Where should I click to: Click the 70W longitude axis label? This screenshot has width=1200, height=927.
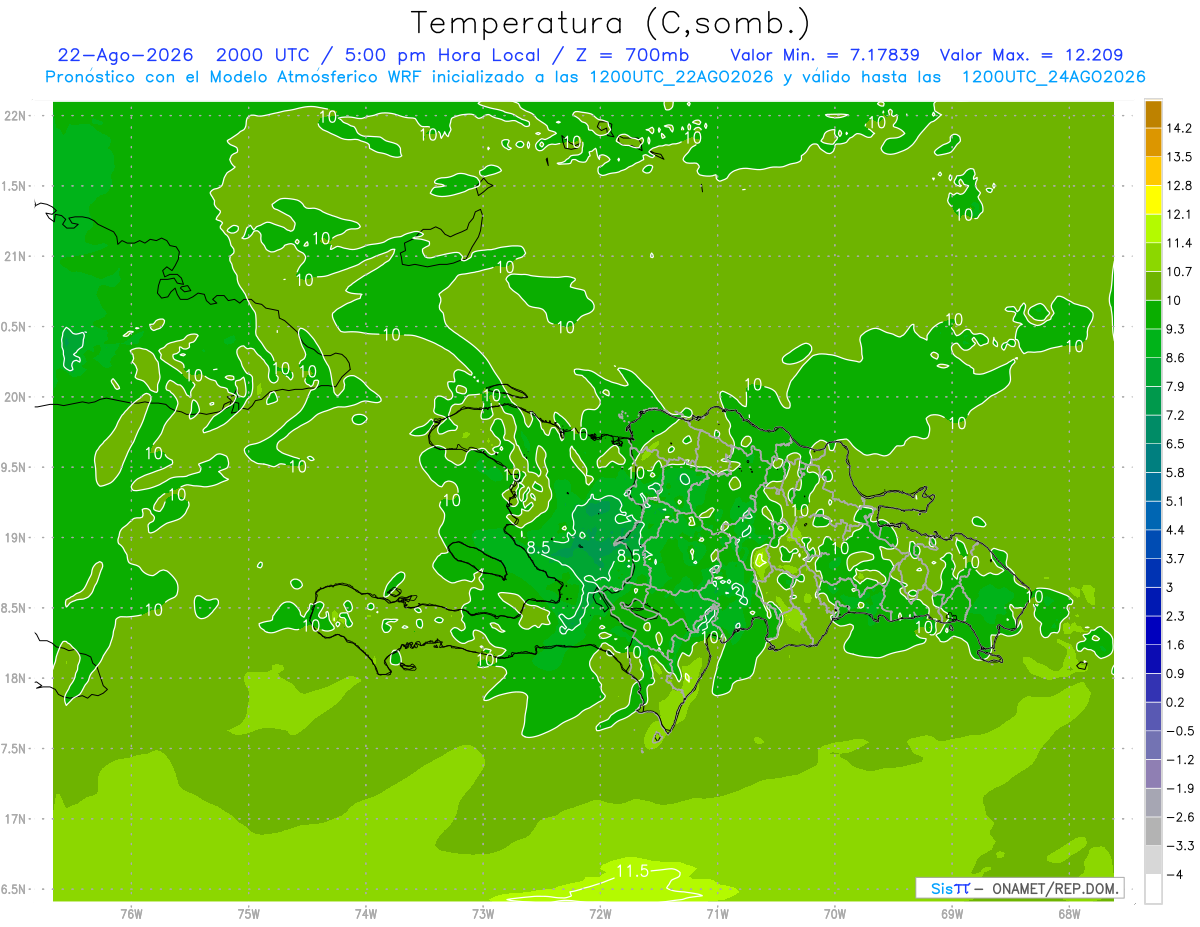tap(835, 914)
